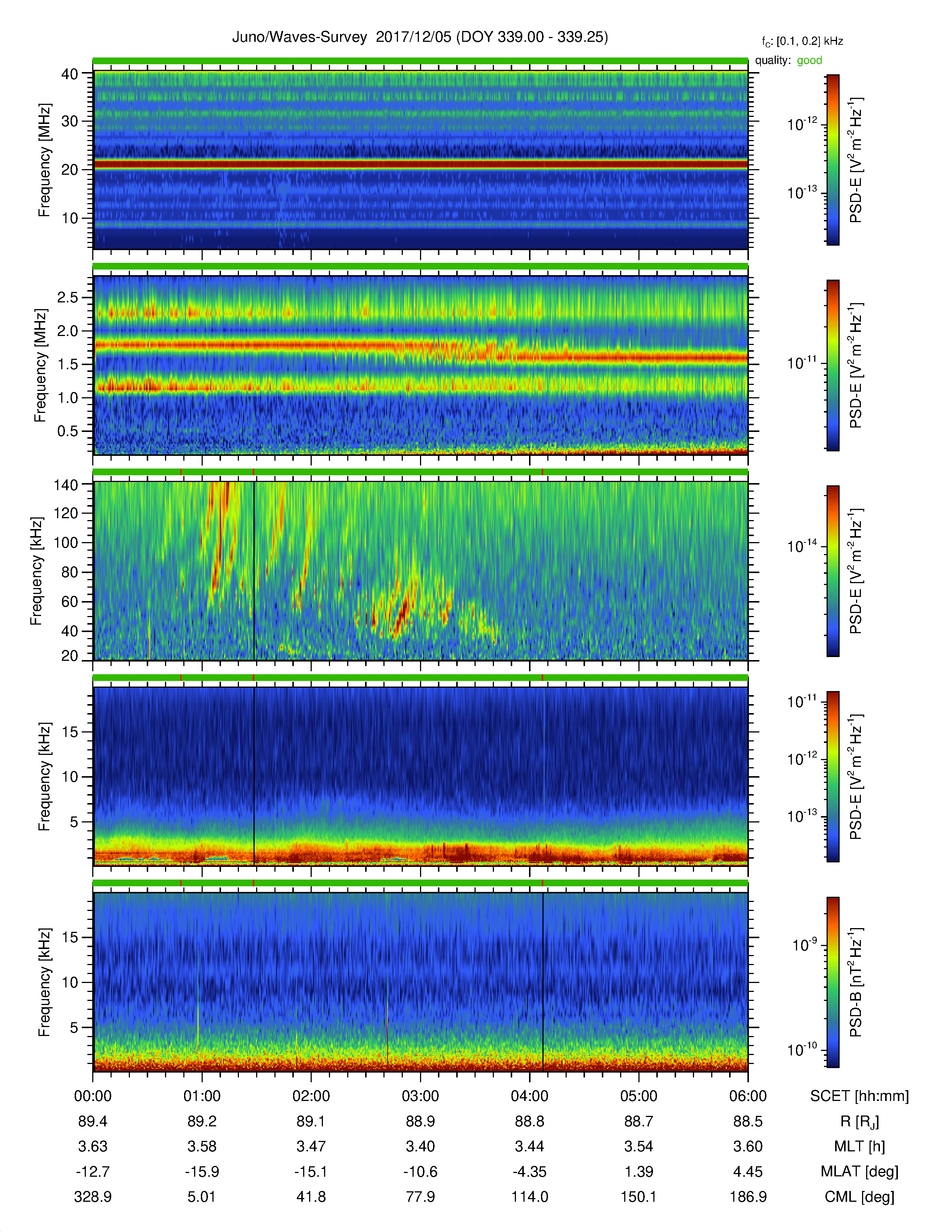Click the top panel PSD-E colorbar
The height and width of the screenshot is (1232, 952).
coord(833,160)
